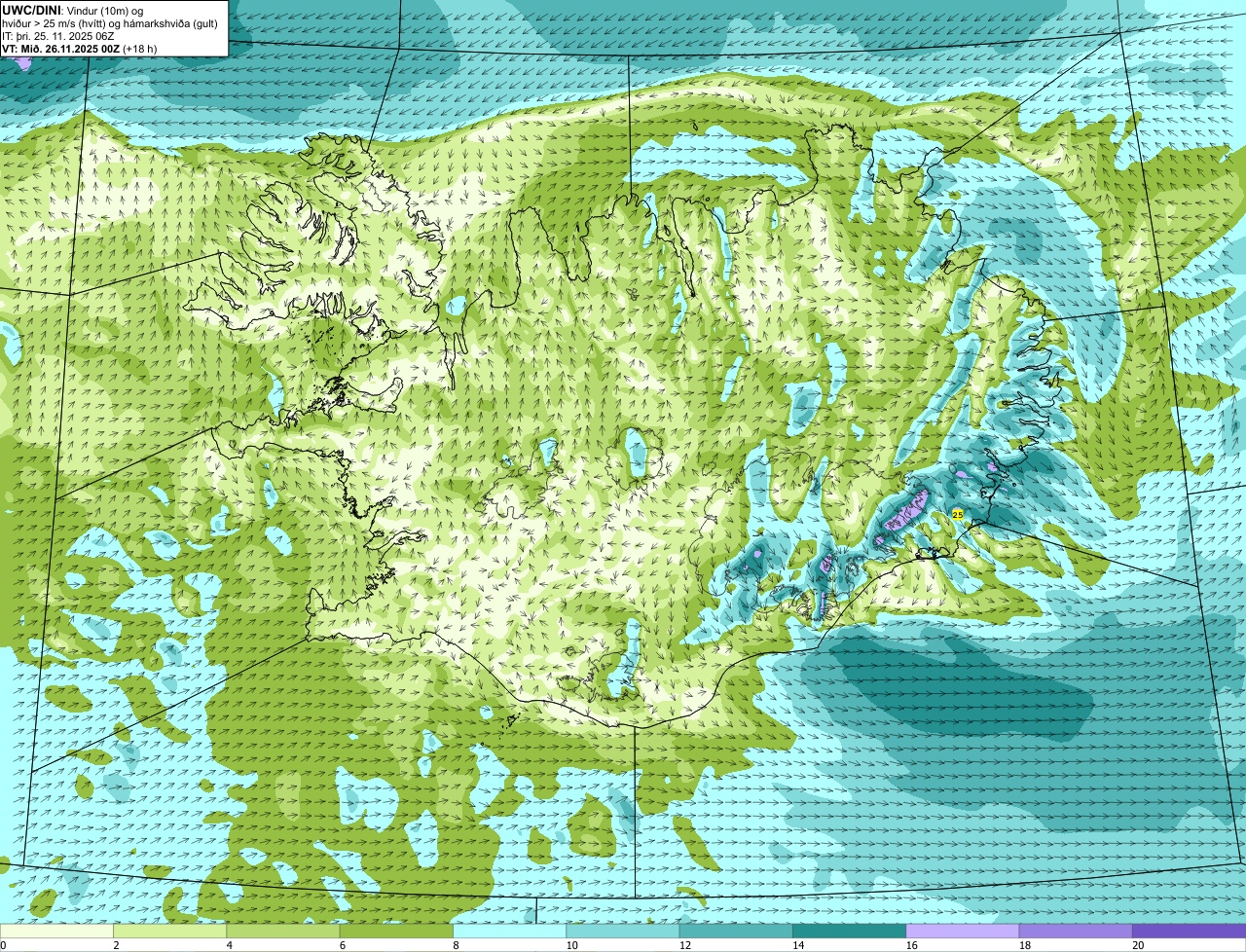Click the legend scale label '2'
The height and width of the screenshot is (952, 1246).
click(116, 944)
